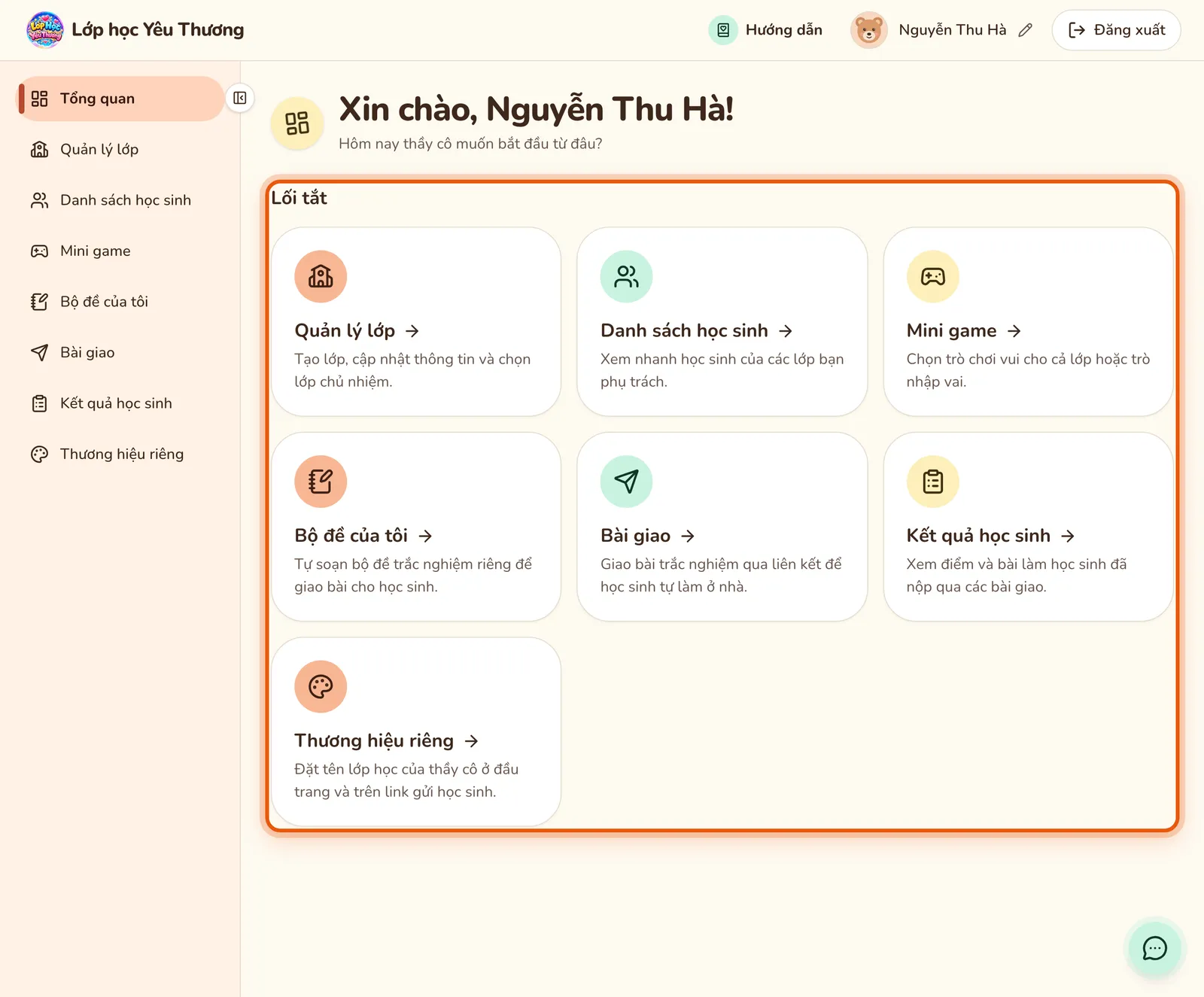Open Thương hiệu riêng sidebar item
The width and height of the screenshot is (1204, 997).
point(120,454)
